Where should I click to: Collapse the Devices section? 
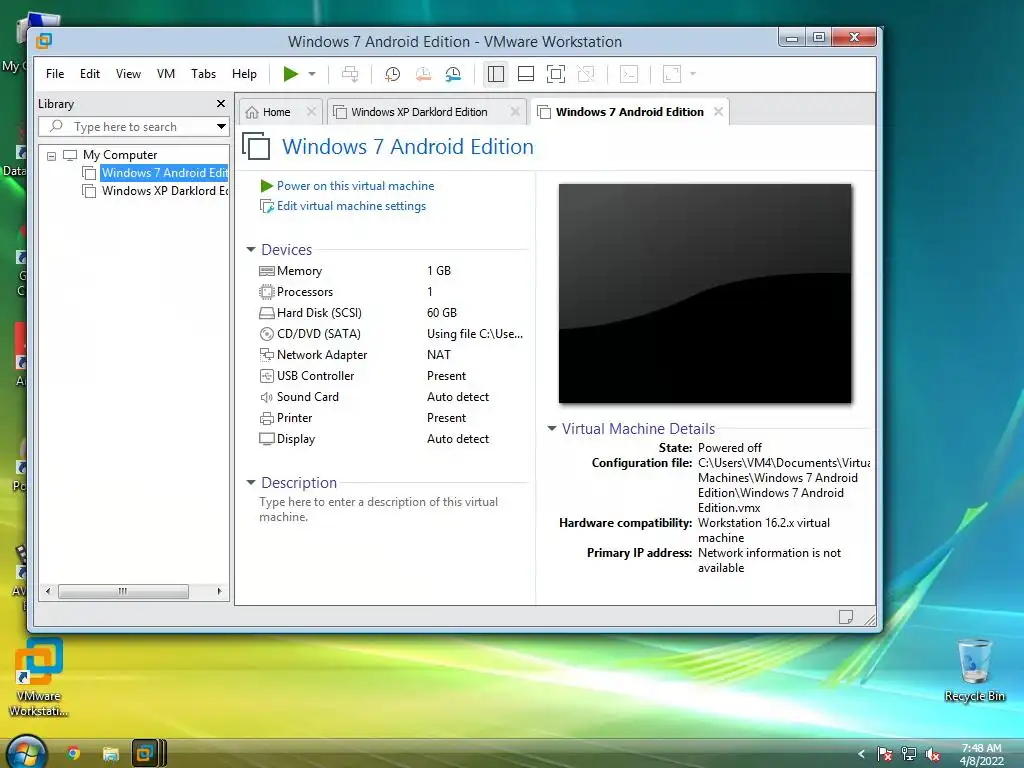click(x=251, y=249)
